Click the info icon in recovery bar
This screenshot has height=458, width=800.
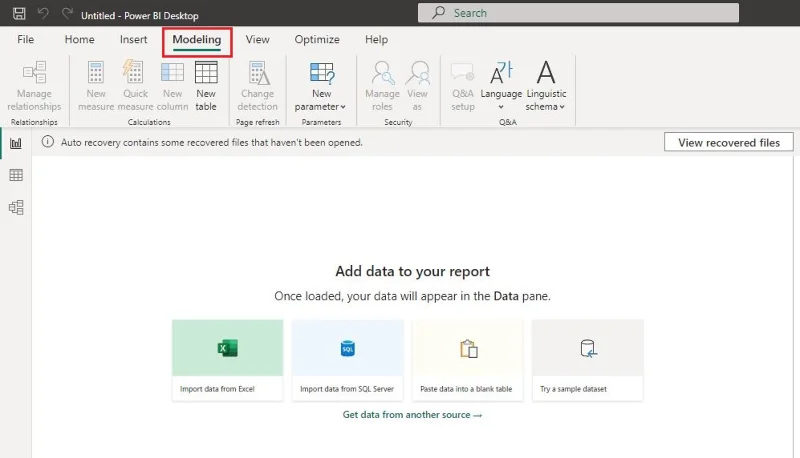pyautogui.click(x=47, y=142)
